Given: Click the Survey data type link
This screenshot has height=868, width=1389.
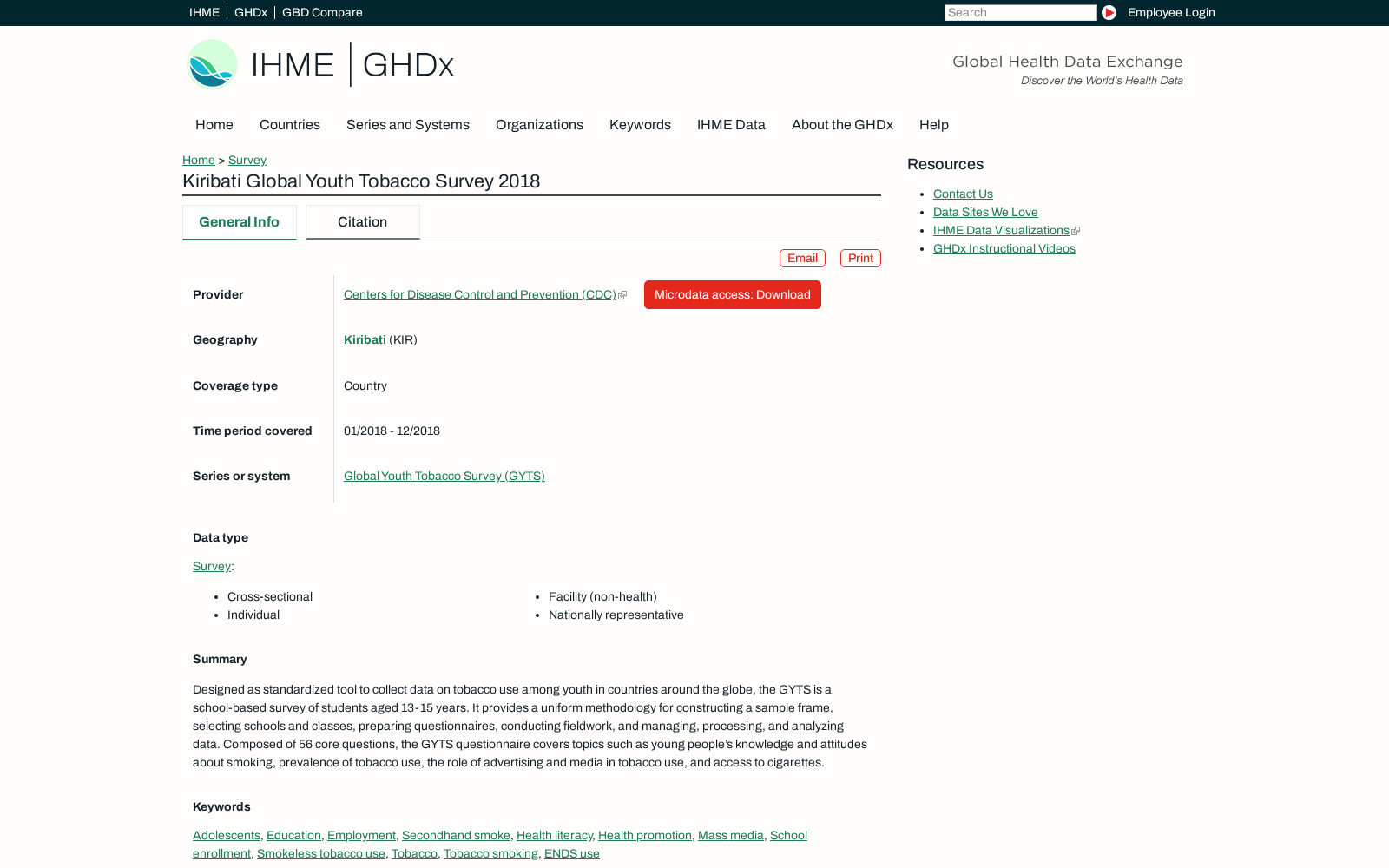Looking at the screenshot, I should pyautogui.click(x=212, y=567).
